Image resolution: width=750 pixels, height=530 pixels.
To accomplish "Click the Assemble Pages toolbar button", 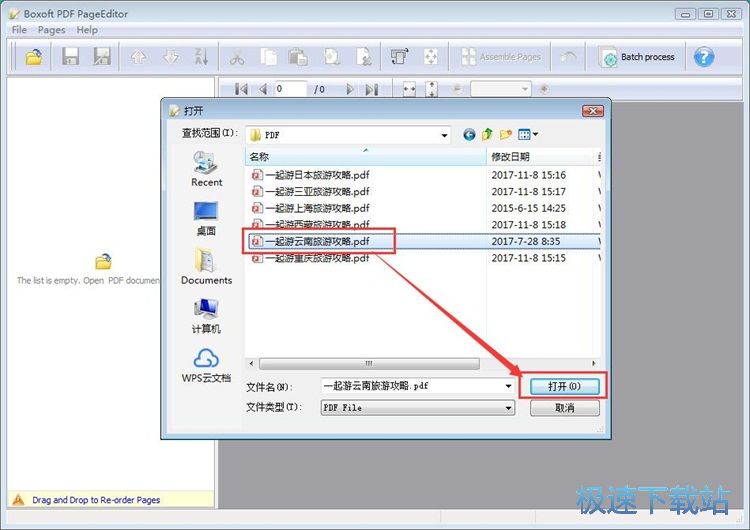I will pyautogui.click(x=501, y=57).
